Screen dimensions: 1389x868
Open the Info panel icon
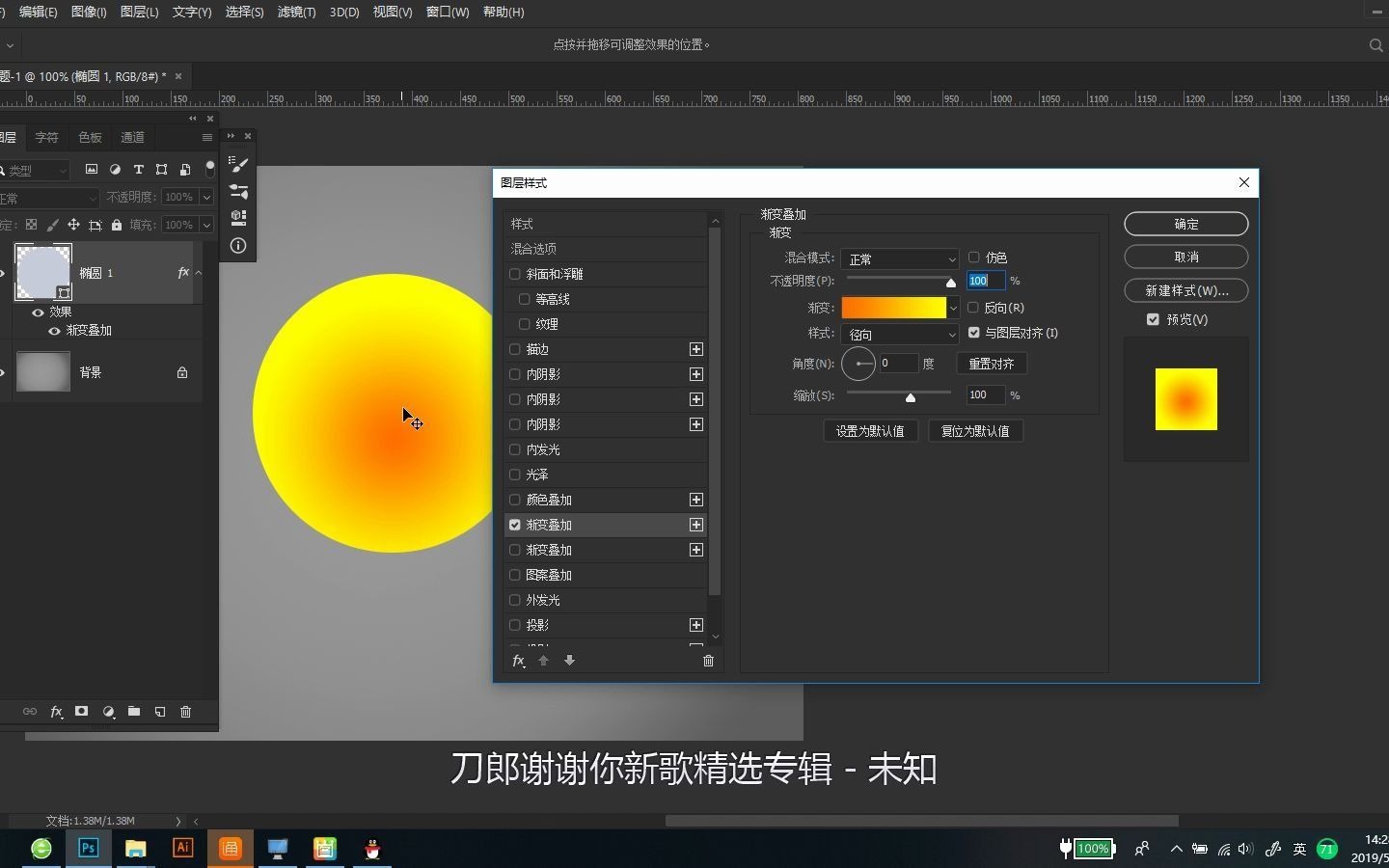pyautogui.click(x=238, y=246)
